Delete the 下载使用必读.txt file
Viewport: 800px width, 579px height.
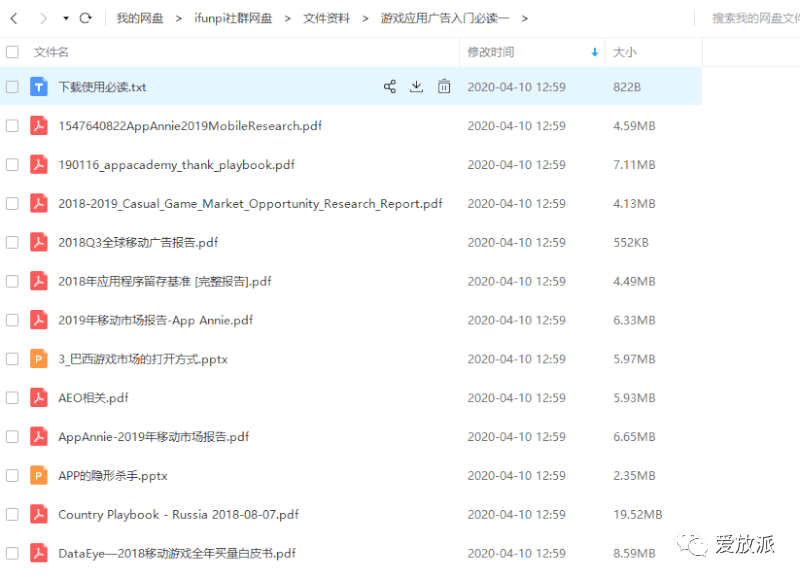(x=444, y=86)
